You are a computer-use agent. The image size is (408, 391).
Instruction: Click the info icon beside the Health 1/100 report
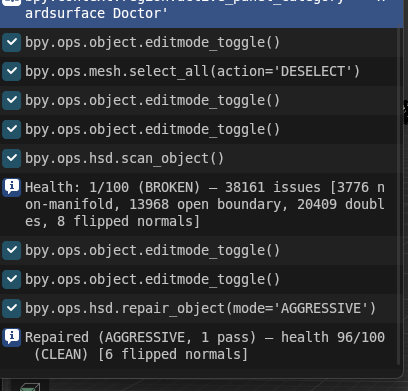tap(12, 187)
